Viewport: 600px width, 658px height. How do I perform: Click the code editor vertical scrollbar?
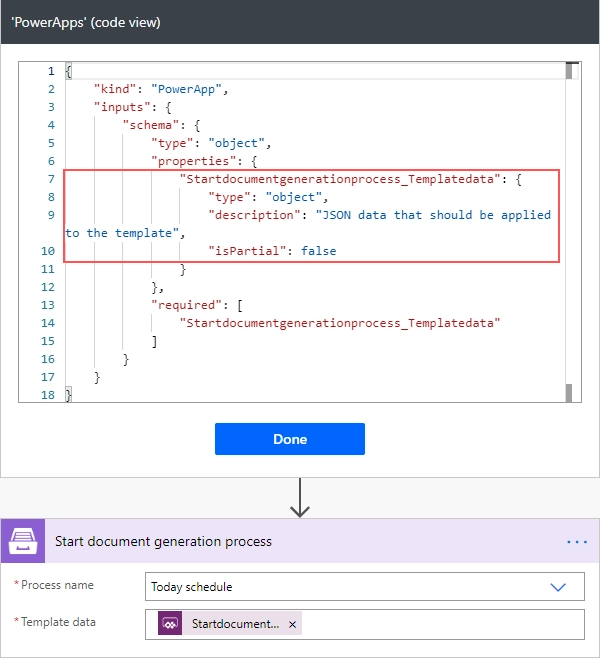569,232
